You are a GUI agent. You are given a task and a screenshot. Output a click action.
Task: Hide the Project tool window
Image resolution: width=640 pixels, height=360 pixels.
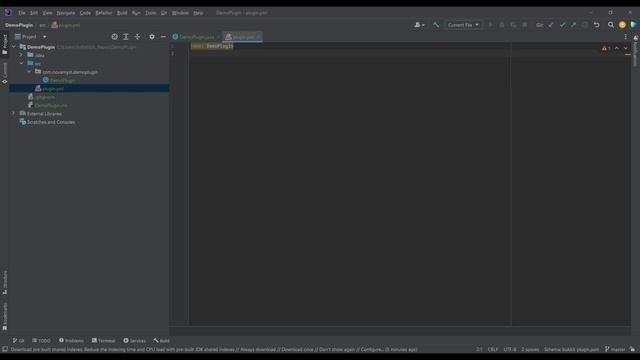point(163,37)
